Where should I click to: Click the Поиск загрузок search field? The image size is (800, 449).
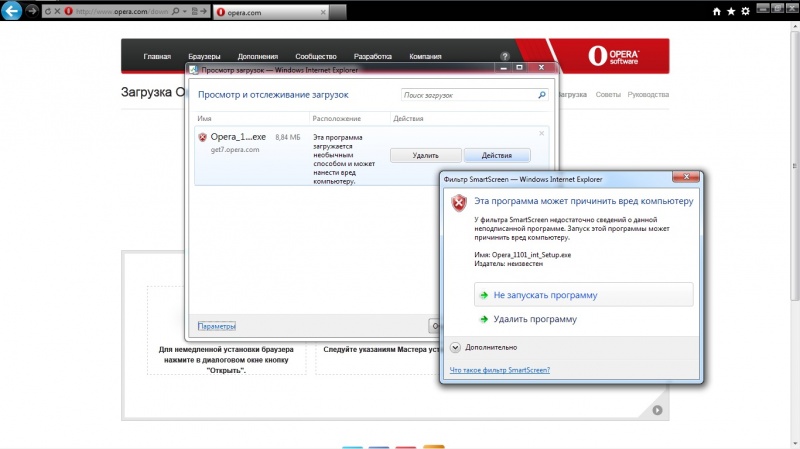coord(468,95)
